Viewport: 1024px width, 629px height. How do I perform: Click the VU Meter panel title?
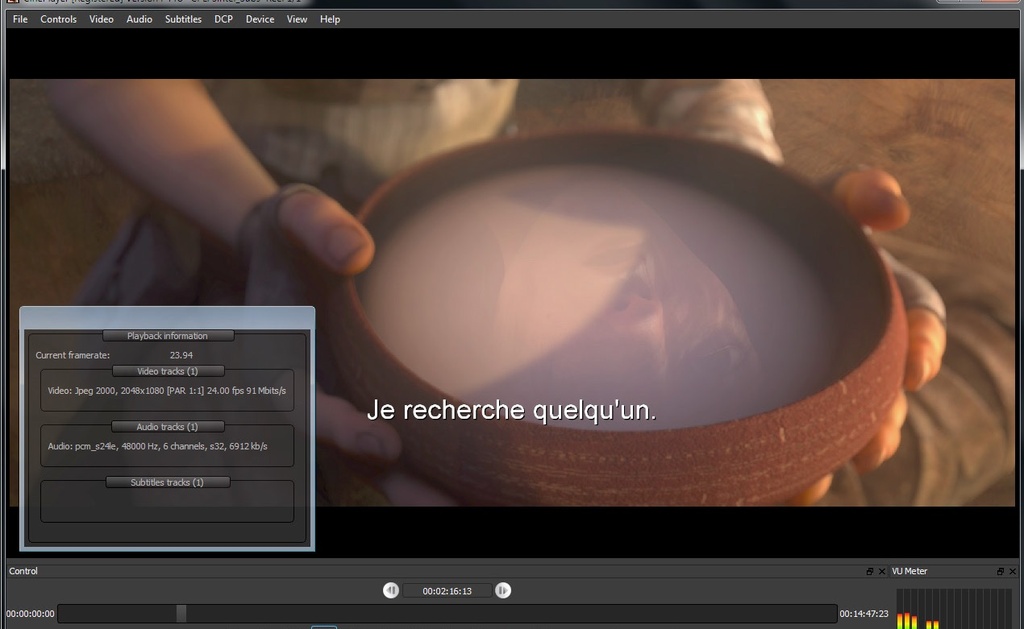[909, 571]
